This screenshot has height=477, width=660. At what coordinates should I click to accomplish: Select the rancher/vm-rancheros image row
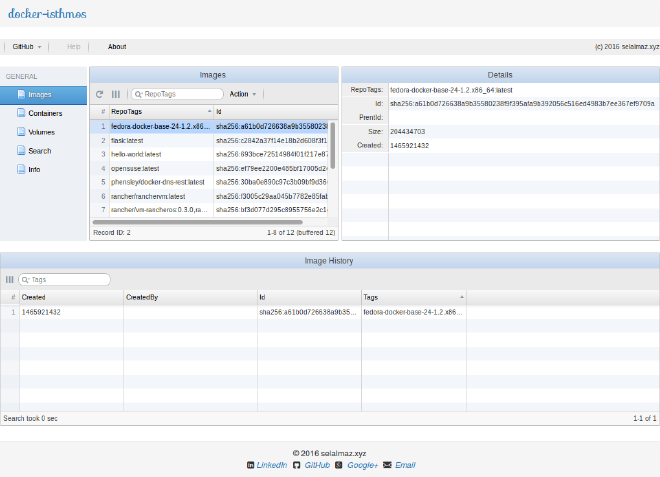[209, 210]
